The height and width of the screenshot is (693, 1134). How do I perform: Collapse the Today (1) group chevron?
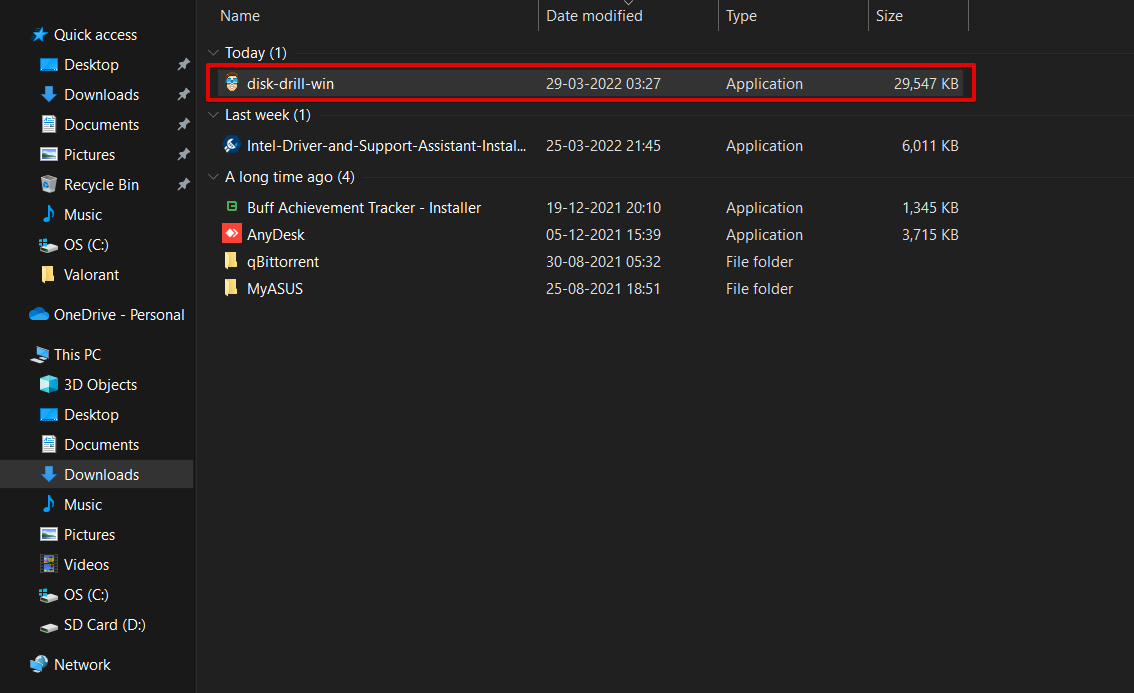point(213,53)
